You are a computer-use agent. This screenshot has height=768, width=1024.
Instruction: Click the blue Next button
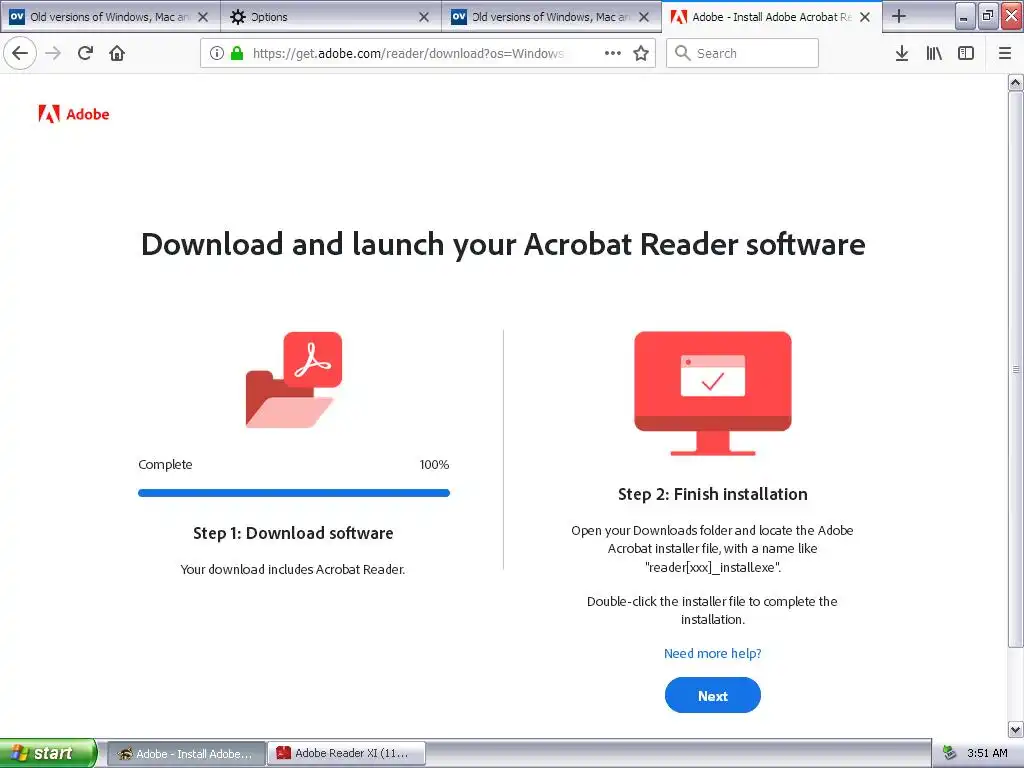coord(712,696)
